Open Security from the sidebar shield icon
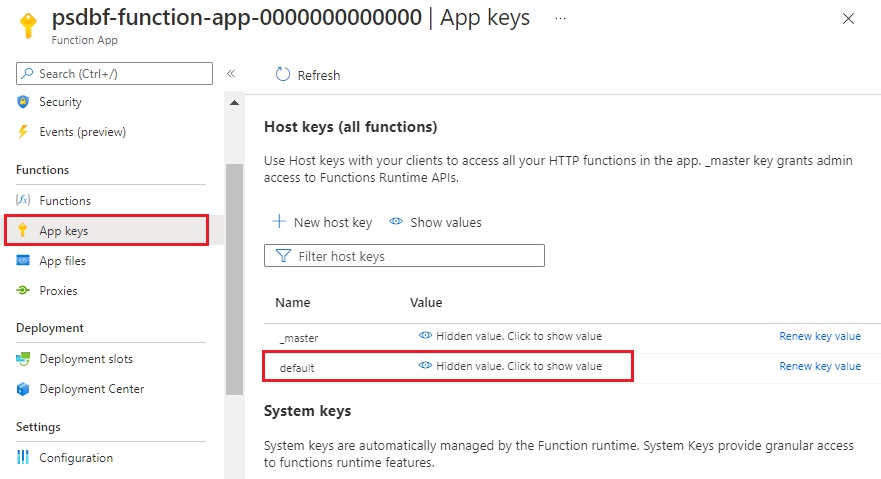 point(24,102)
